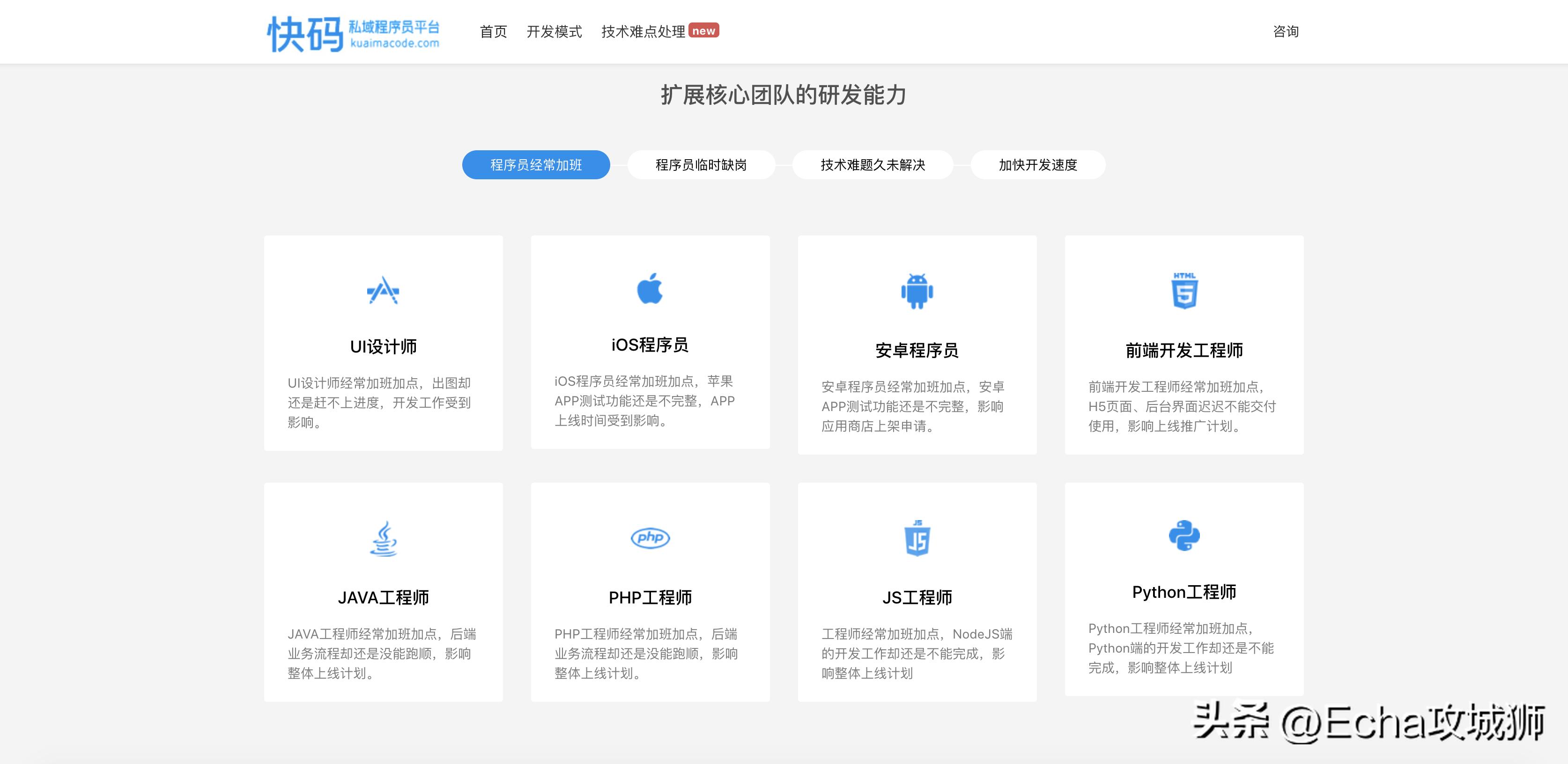
Task: Click the Python logo icon
Action: 1183,538
